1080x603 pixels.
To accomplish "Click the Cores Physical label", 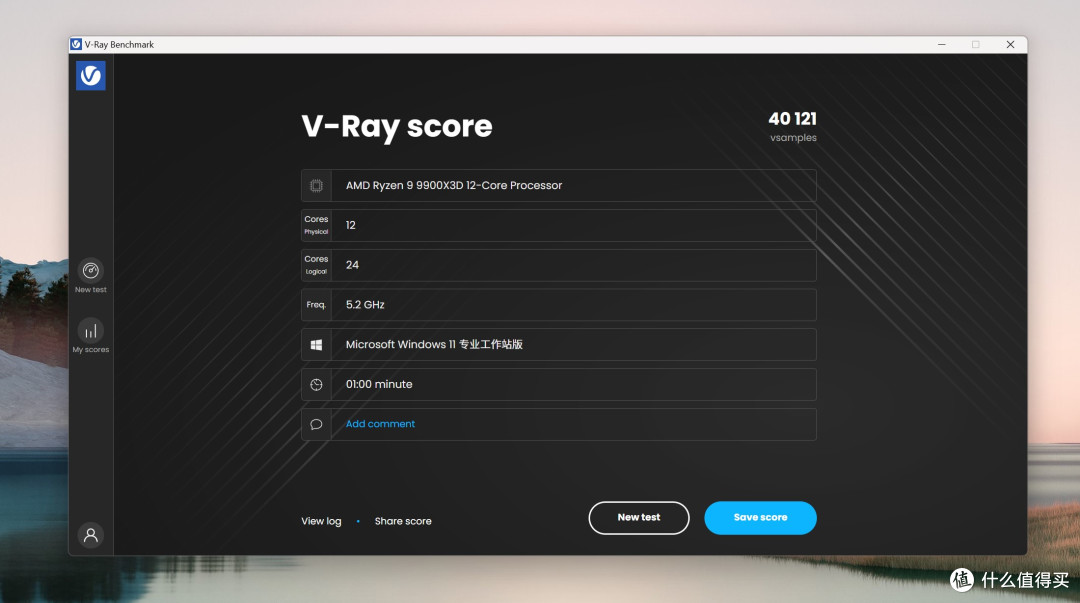I will (x=316, y=225).
